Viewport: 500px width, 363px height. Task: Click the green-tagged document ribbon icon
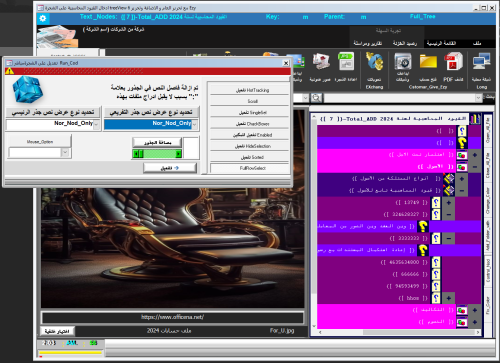[x=346, y=61]
